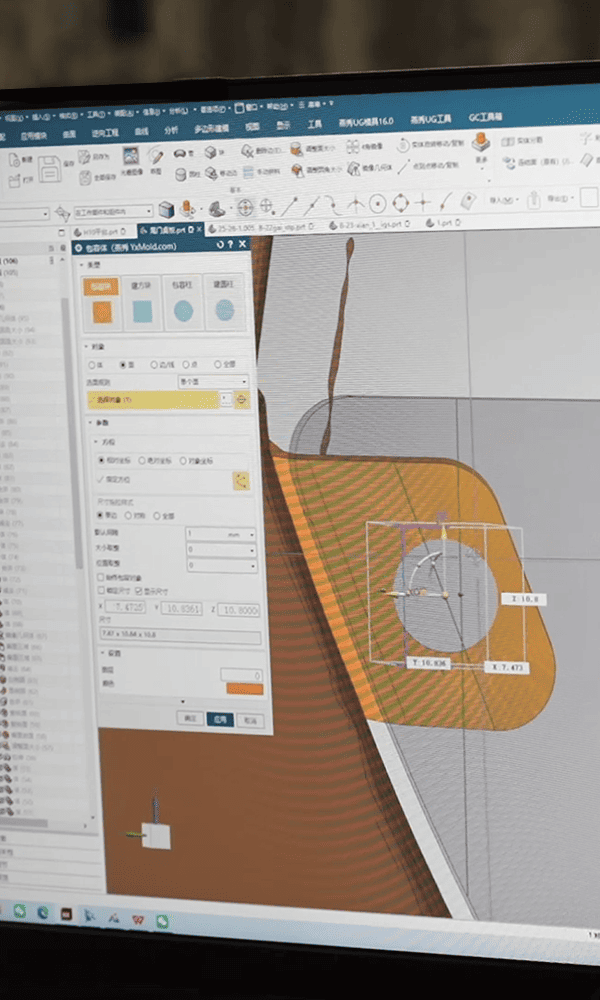Click the yellow selection target icon
The image size is (600, 1000).
242,400
